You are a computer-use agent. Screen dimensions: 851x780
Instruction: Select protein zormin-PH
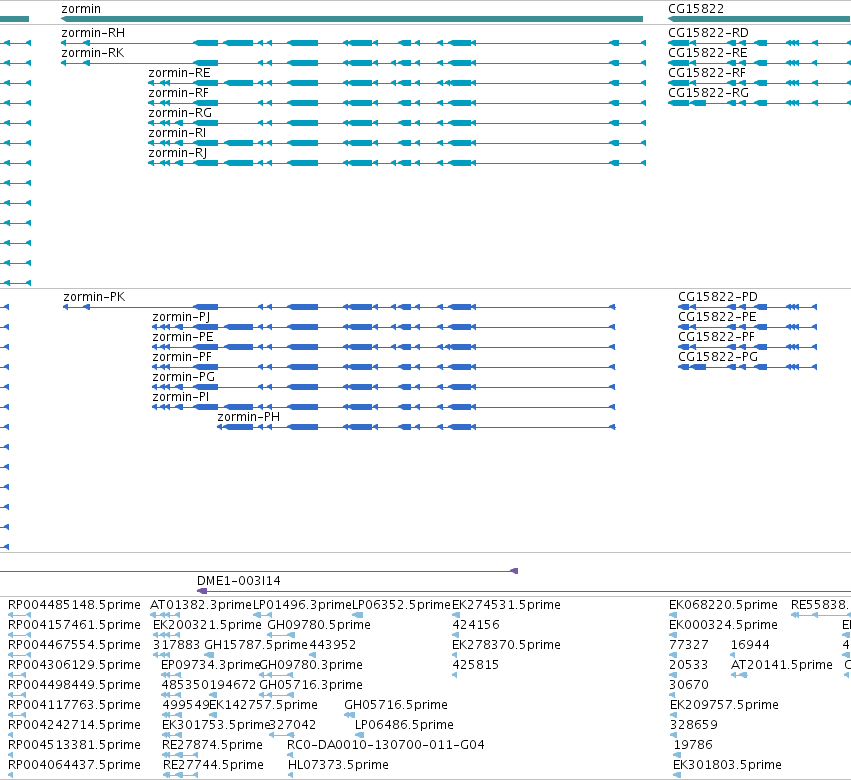(416, 427)
